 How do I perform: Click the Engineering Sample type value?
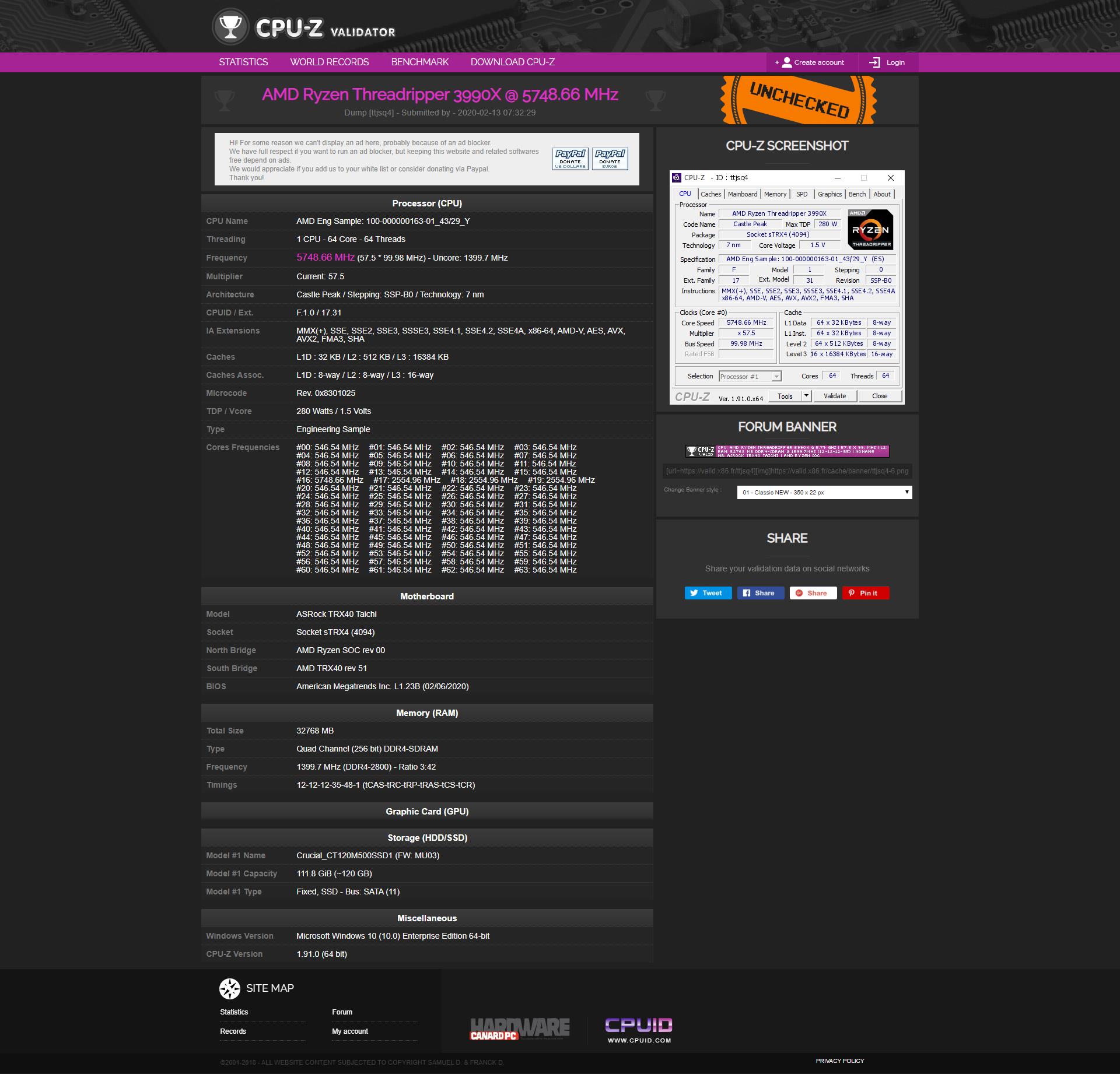point(333,429)
